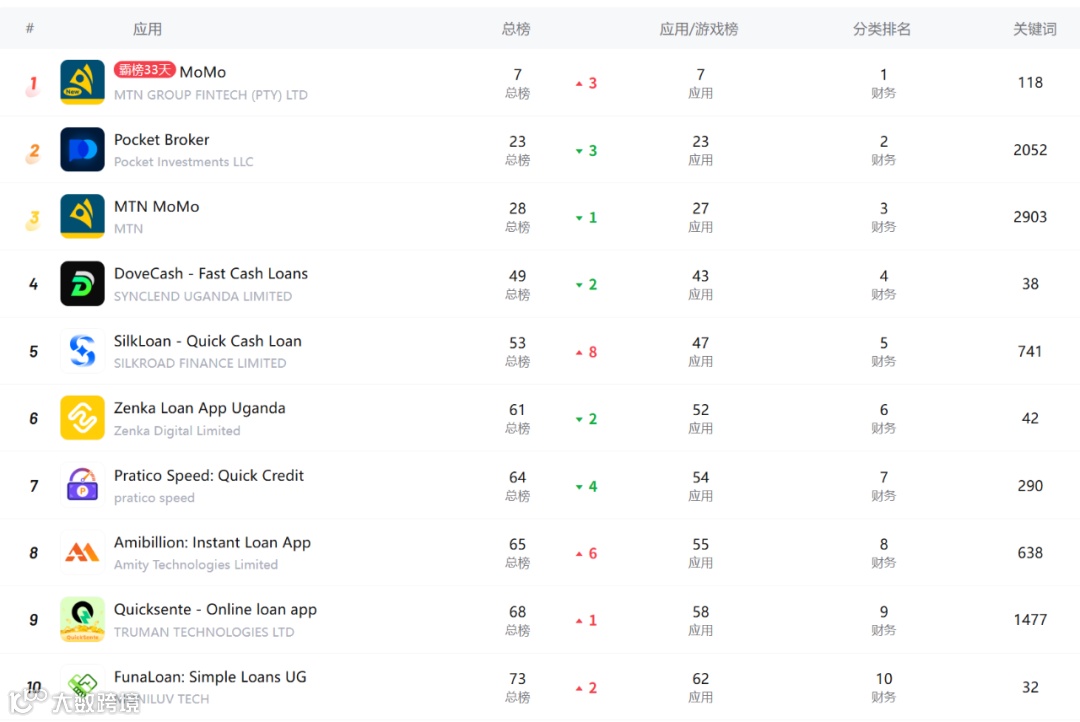Click the MTN MoMo title in row three
The width and height of the screenshot is (1080, 722).
[x=156, y=207]
